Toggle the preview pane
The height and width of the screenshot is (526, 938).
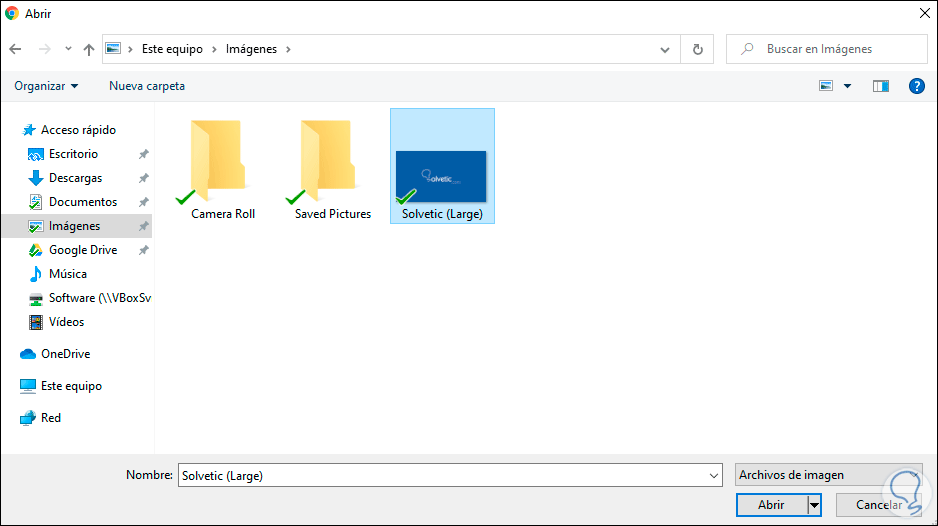point(881,86)
